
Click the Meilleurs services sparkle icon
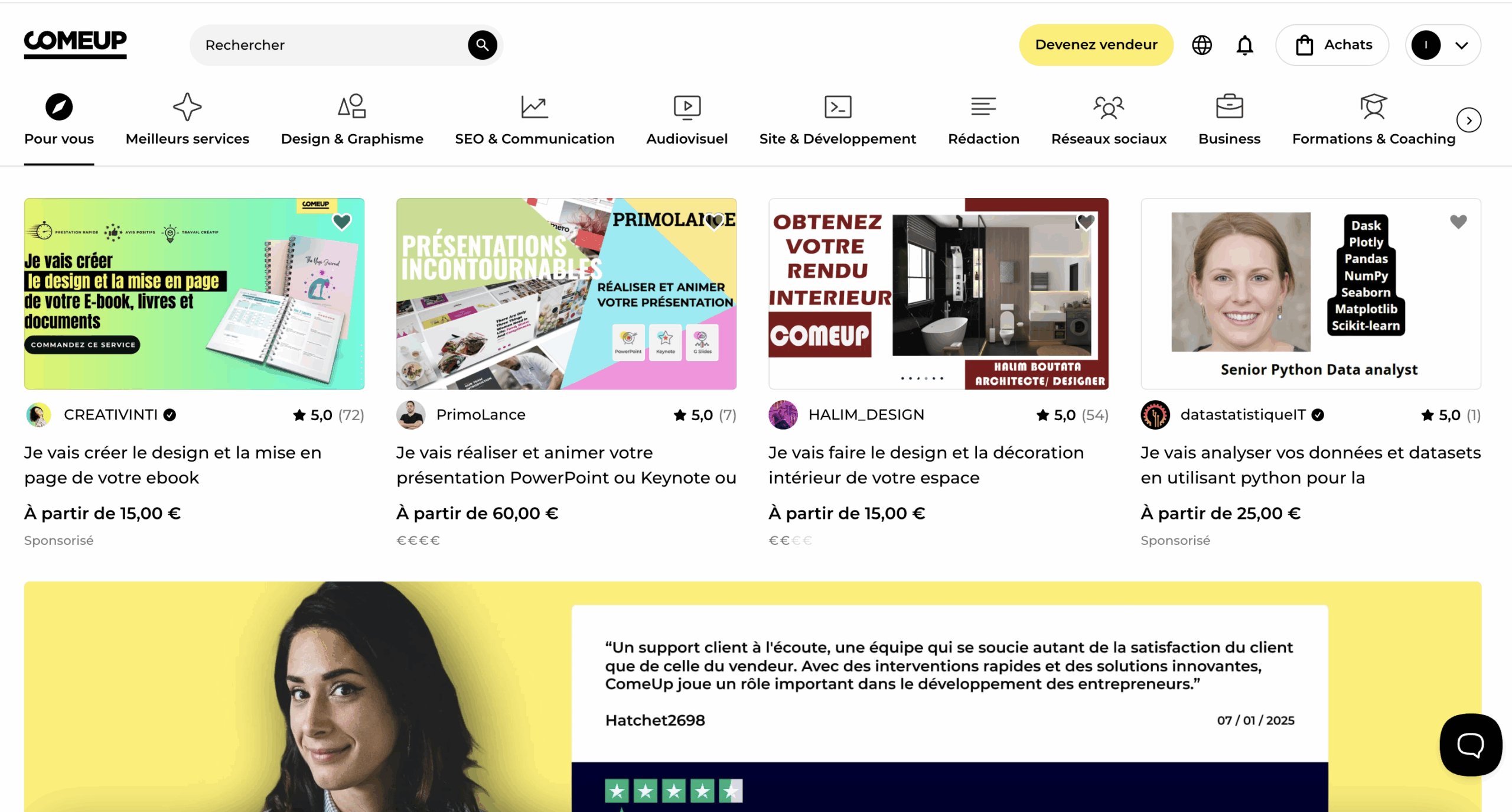[x=187, y=107]
